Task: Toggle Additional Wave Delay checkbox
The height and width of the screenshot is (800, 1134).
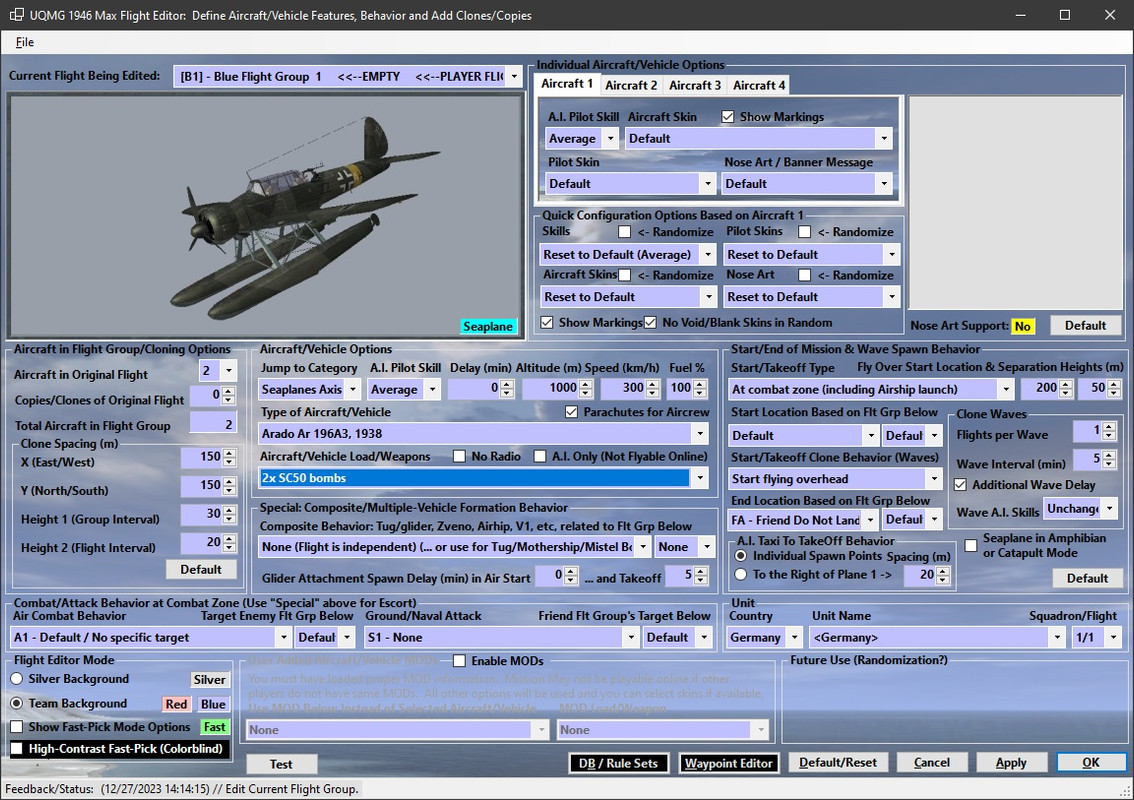Action: click(x=960, y=485)
